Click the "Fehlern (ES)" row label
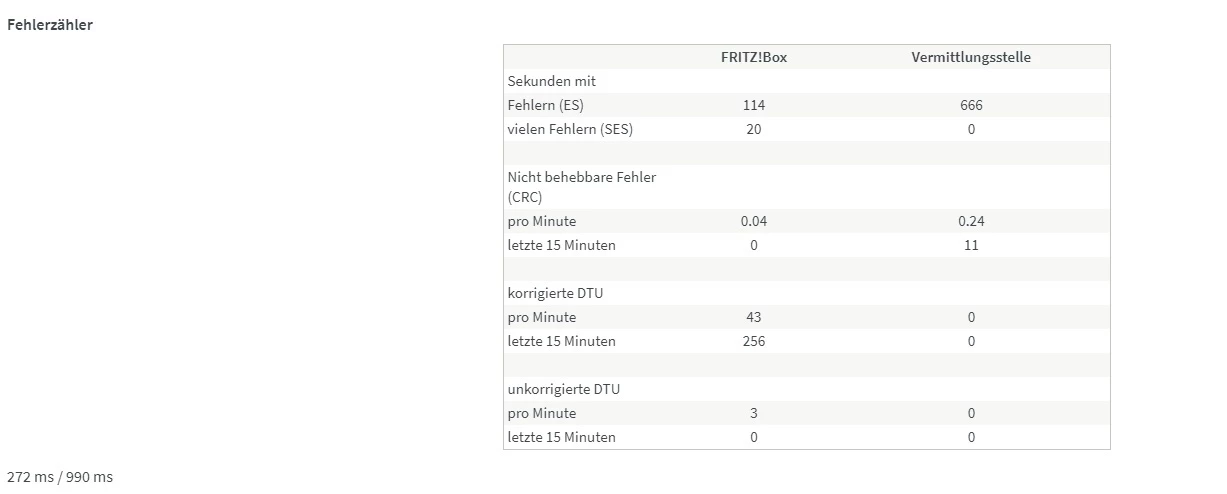Viewport: 1227px width, 494px height. (545, 105)
